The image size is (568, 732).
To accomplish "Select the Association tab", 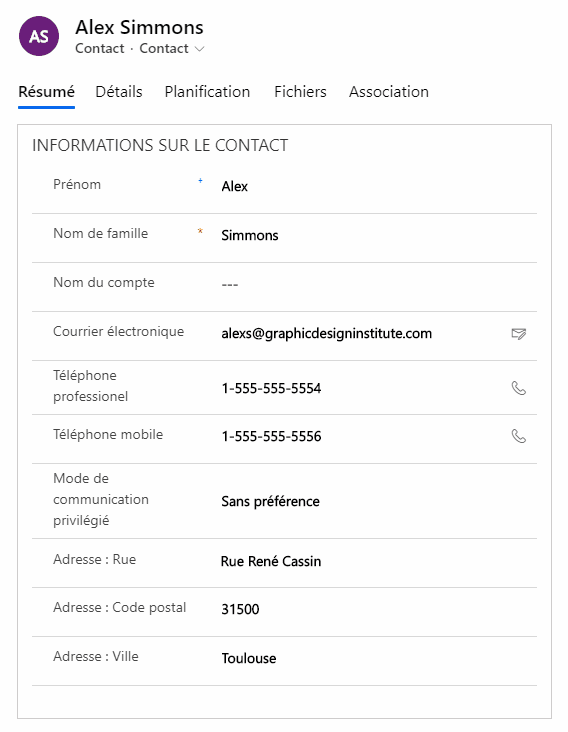I will coord(389,92).
